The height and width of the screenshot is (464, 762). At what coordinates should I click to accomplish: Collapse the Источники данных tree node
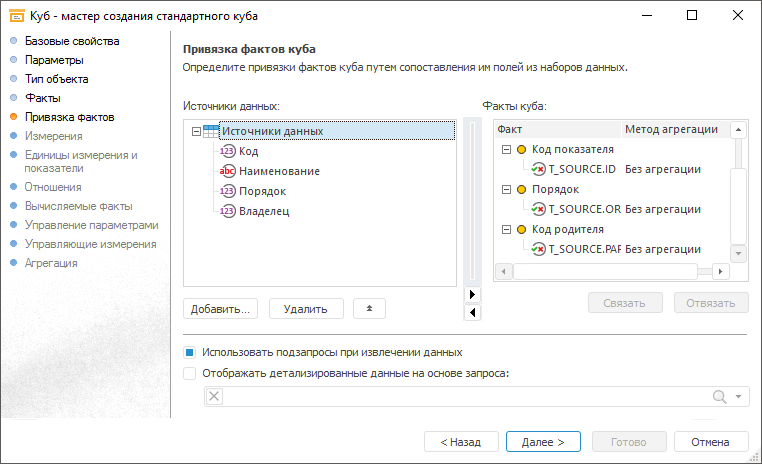tap(195, 131)
